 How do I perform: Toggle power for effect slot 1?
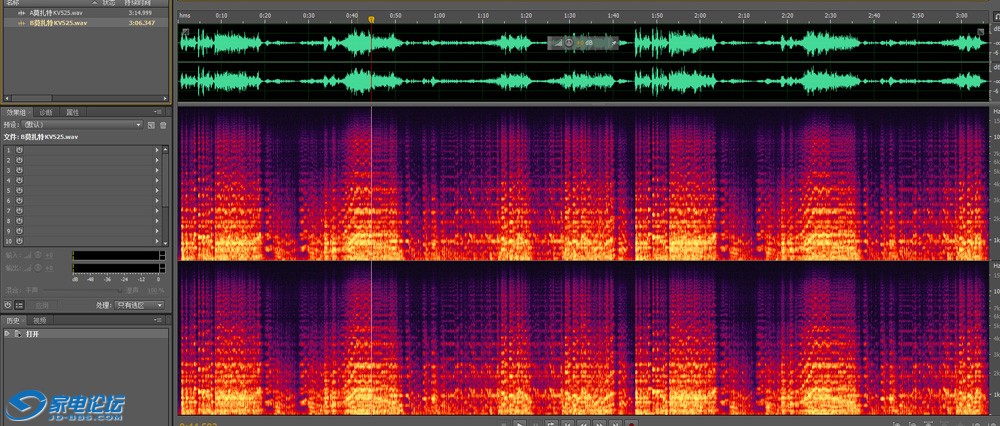pyautogui.click(x=19, y=149)
